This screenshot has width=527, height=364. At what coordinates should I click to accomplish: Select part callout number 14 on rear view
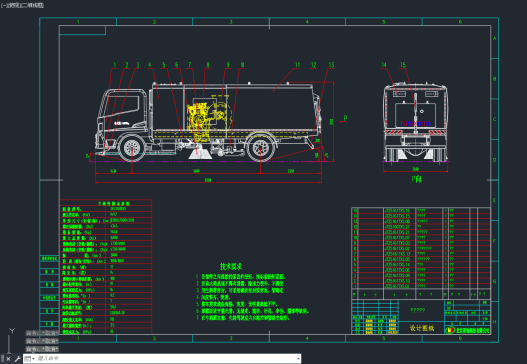[384, 65]
